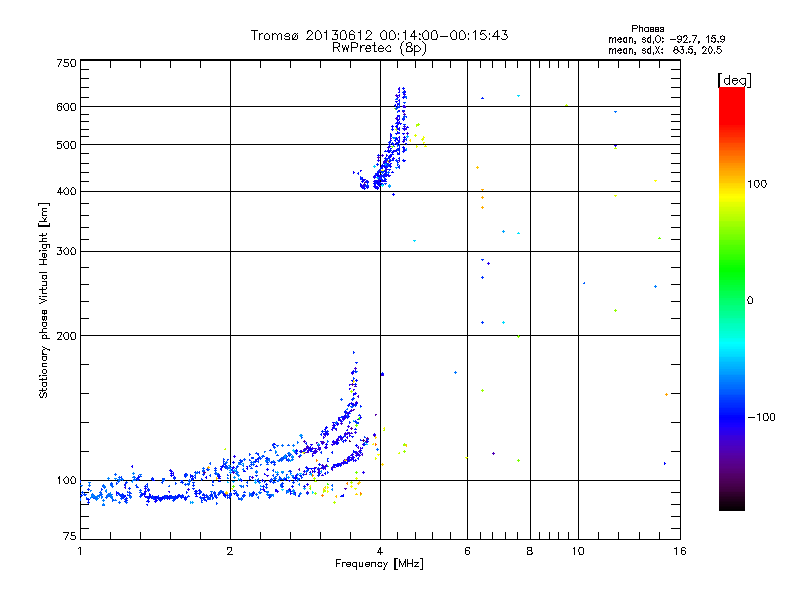Click the '[deg]' colorbar unit label
800x600 pixels.
734,80
